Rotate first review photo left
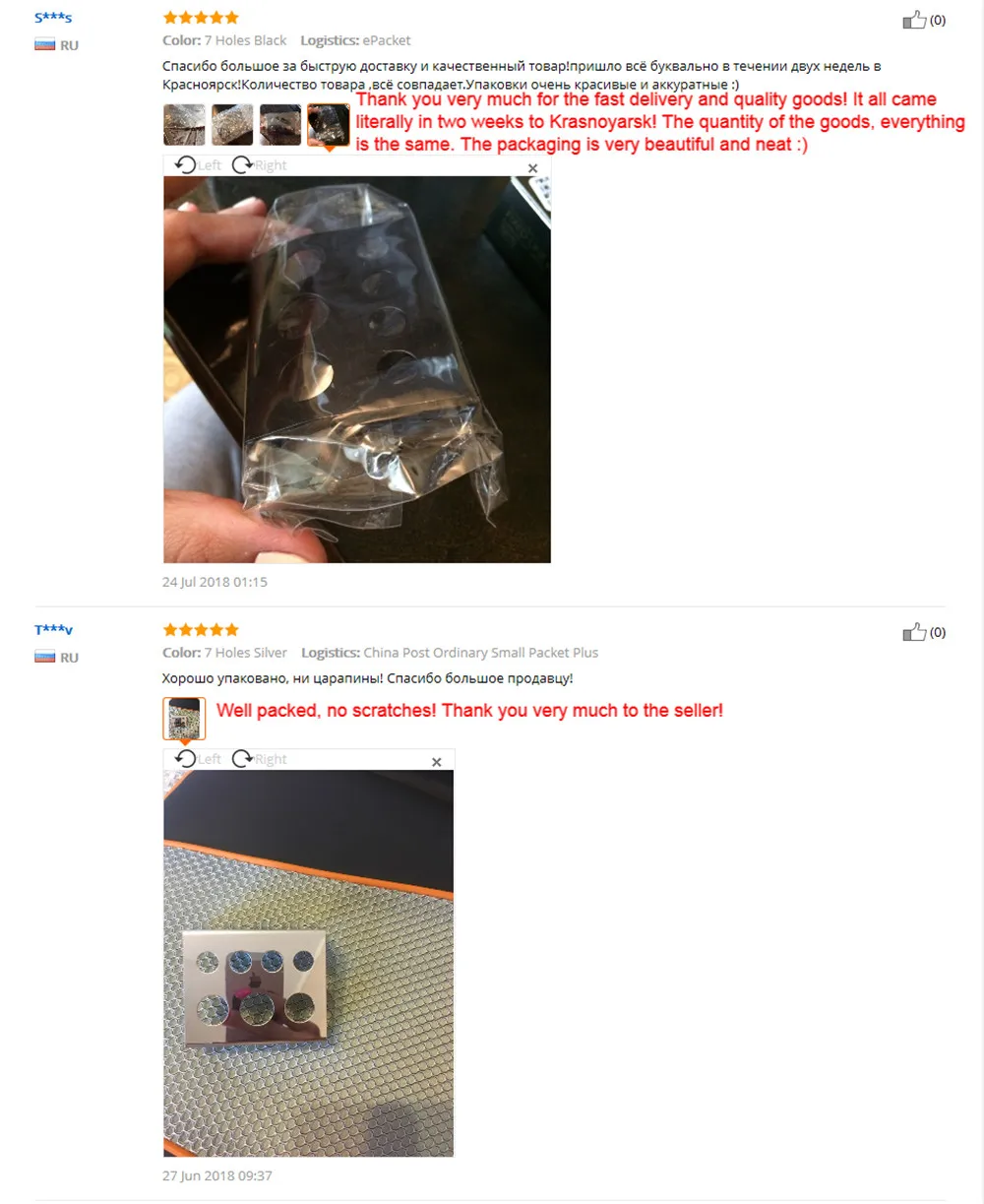984x1204 pixels. pos(198,165)
